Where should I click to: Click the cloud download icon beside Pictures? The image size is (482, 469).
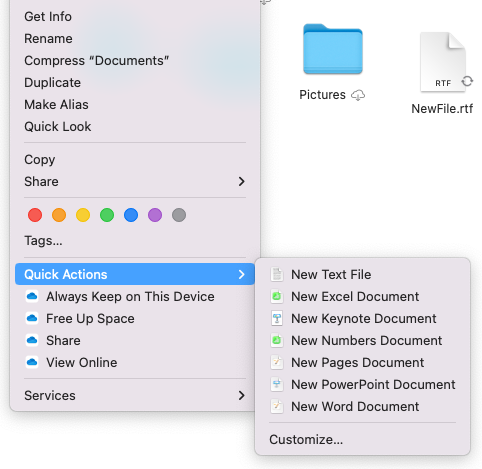point(358,95)
